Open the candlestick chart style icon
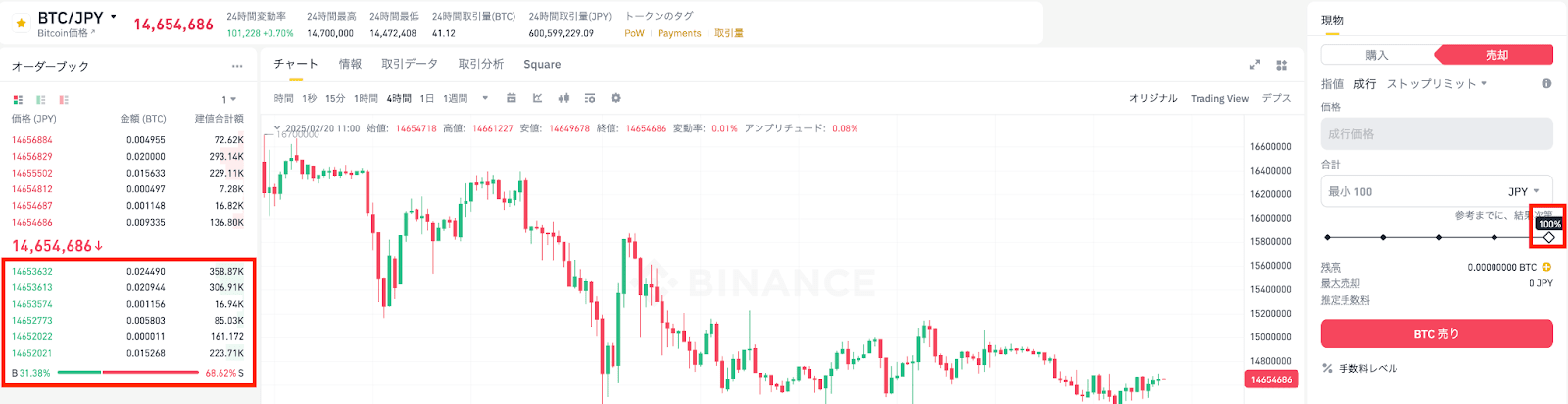This screenshot has height=404, width=1568. [563, 98]
